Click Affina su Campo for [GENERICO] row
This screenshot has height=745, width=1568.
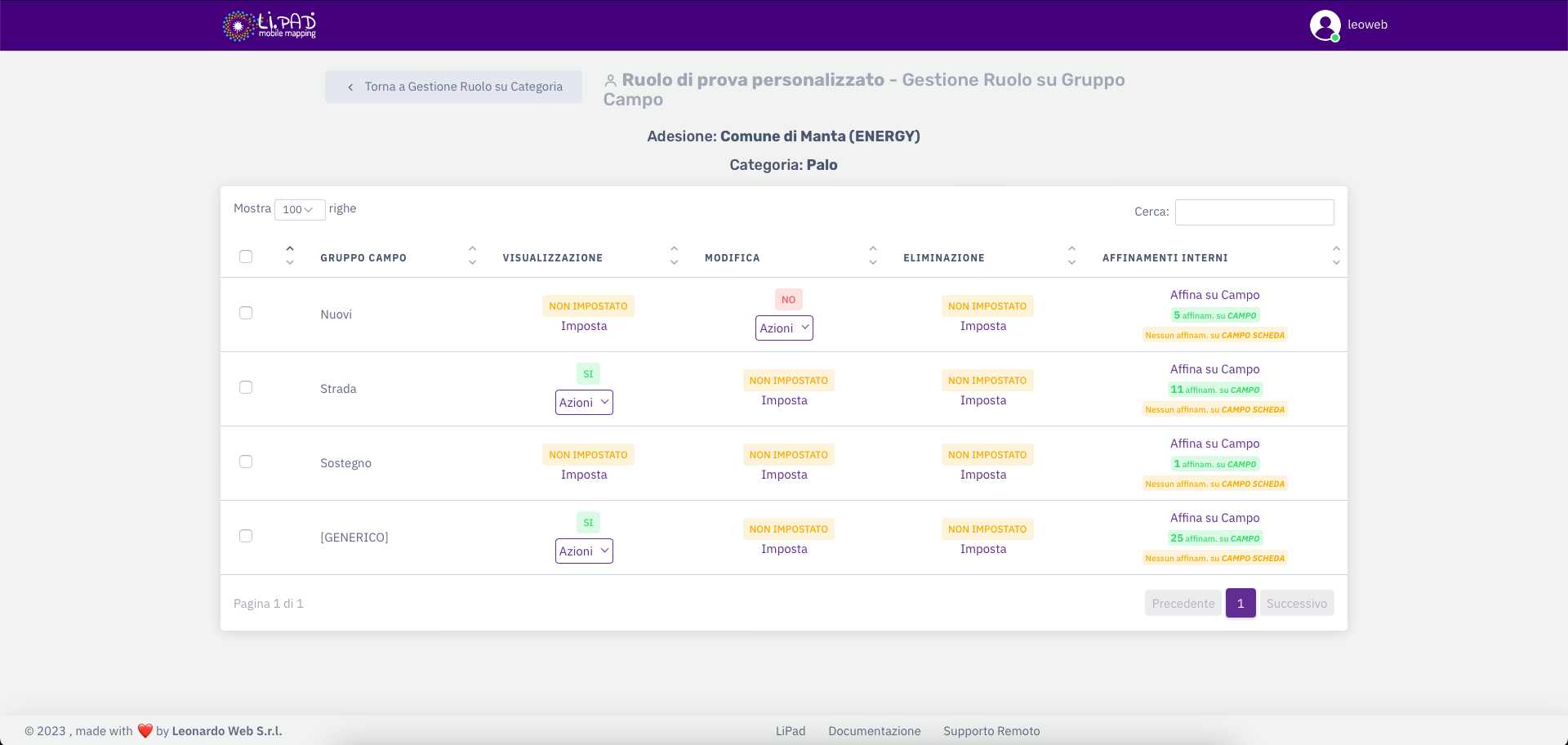click(x=1214, y=518)
